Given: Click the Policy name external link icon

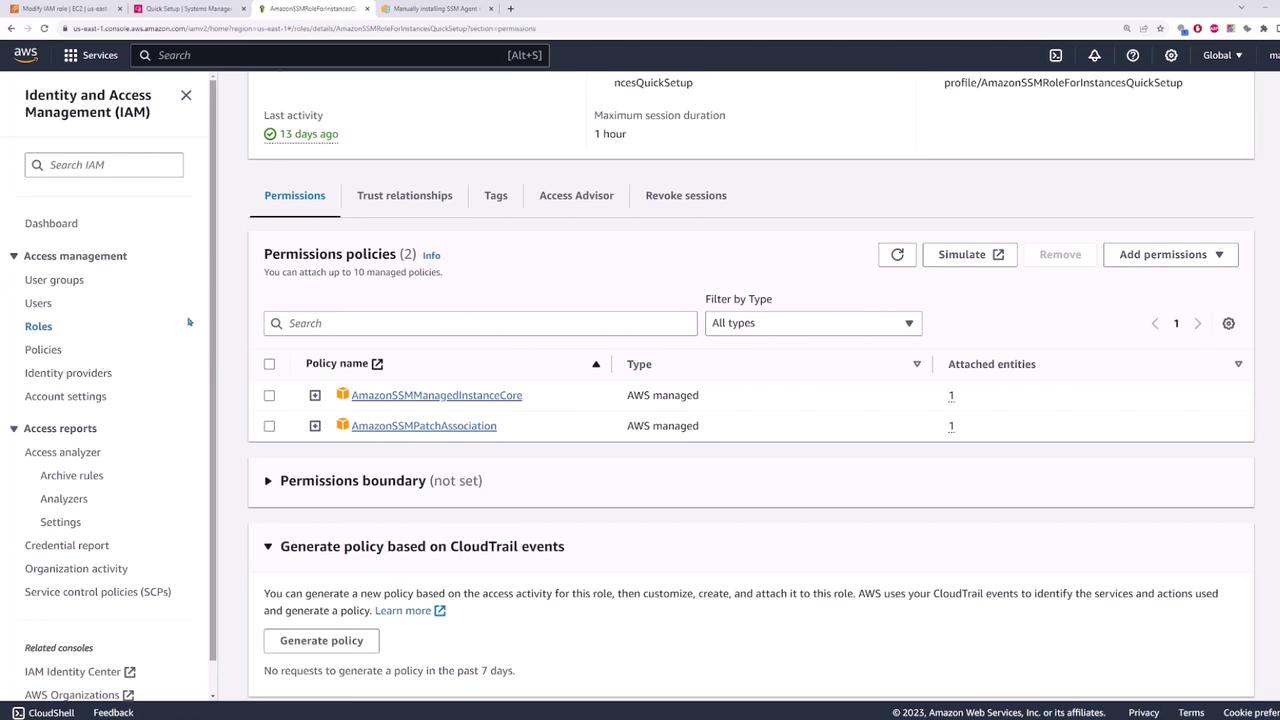Looking at the screenshot, I should point(377,364).
